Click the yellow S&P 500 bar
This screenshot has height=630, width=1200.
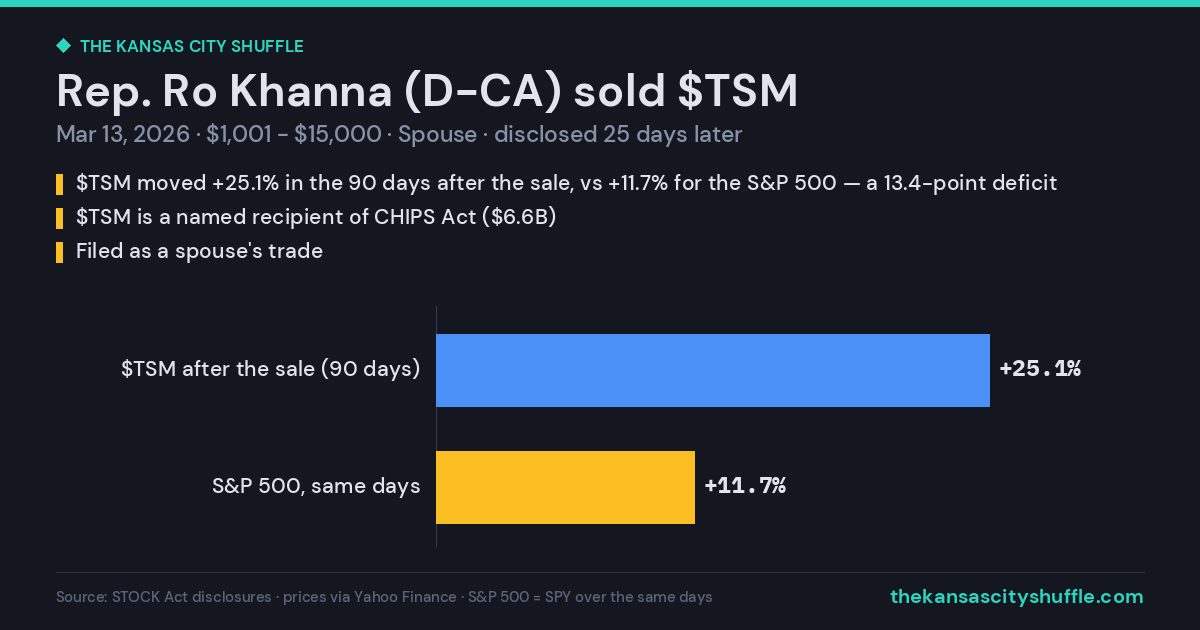click(565, 487)
